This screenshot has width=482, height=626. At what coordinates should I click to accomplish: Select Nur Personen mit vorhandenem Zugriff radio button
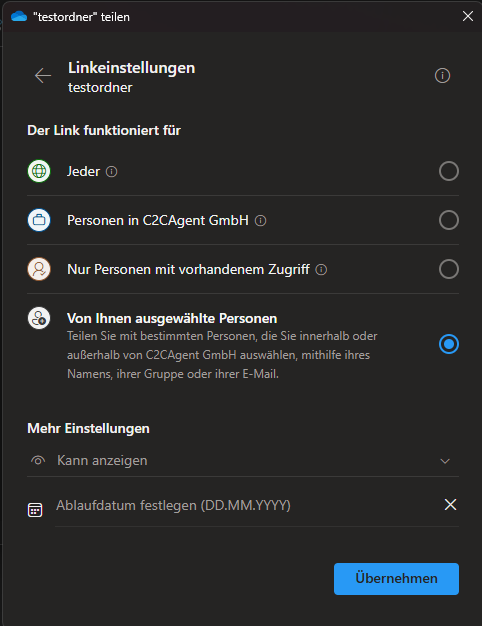click(448, 269)
